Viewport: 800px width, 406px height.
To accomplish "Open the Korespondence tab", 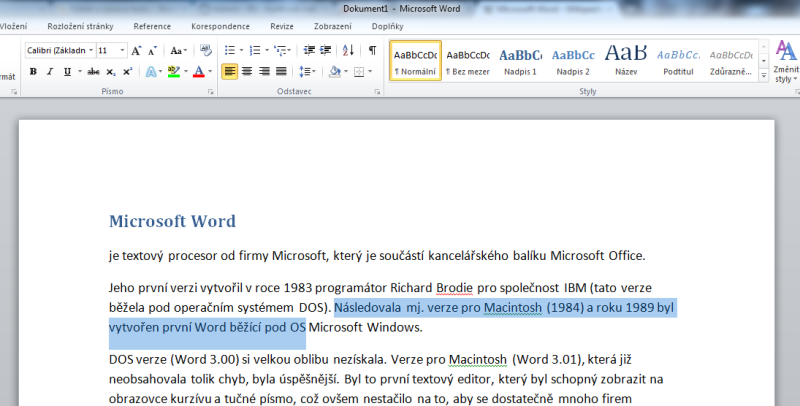I will click(x=220, y=26).
